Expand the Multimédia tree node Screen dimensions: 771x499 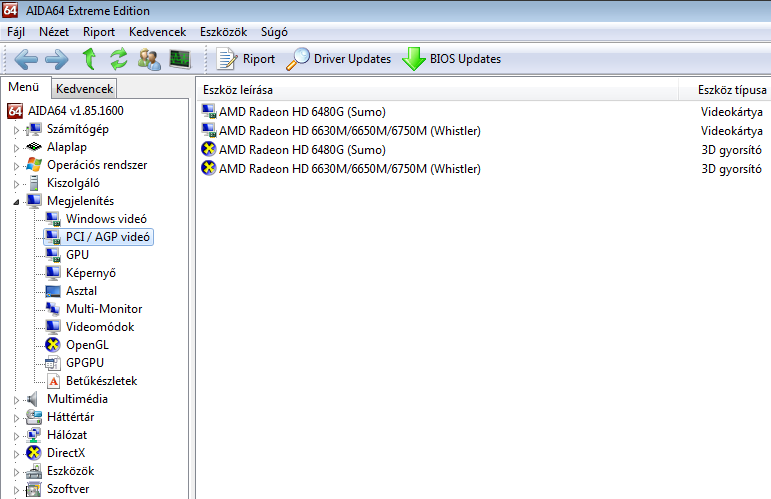tap(16, 400)
